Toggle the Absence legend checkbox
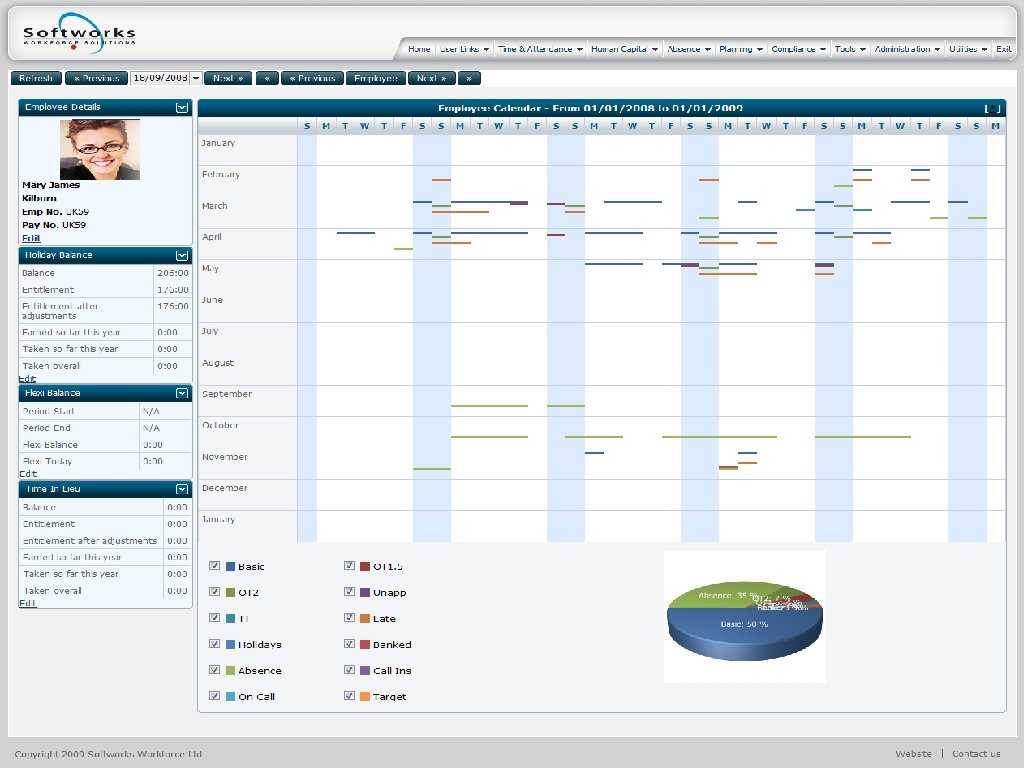Image resolution: width=1024 pixels, height=768 pixels. (x=214, y=669)
